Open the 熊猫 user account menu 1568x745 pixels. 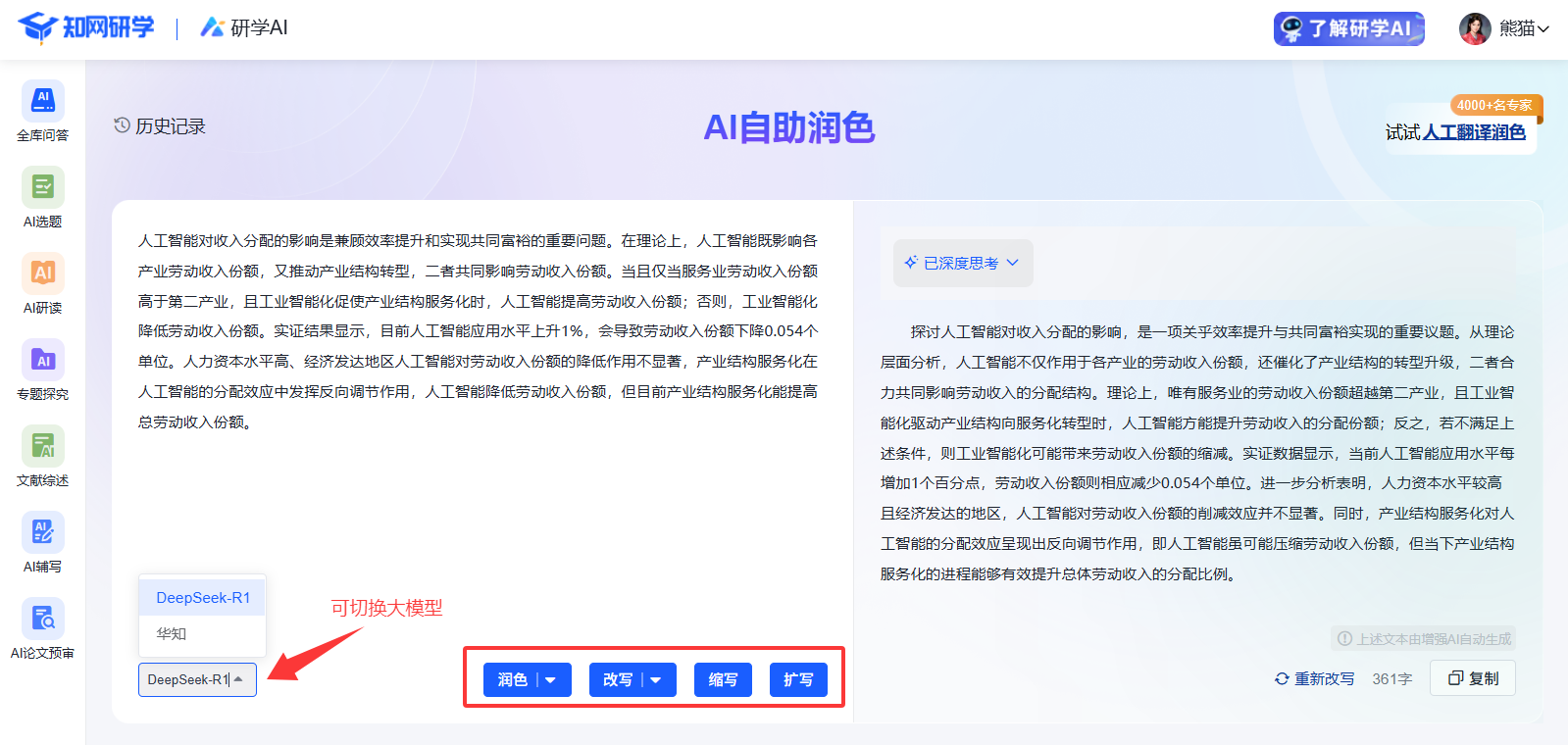1504,28
